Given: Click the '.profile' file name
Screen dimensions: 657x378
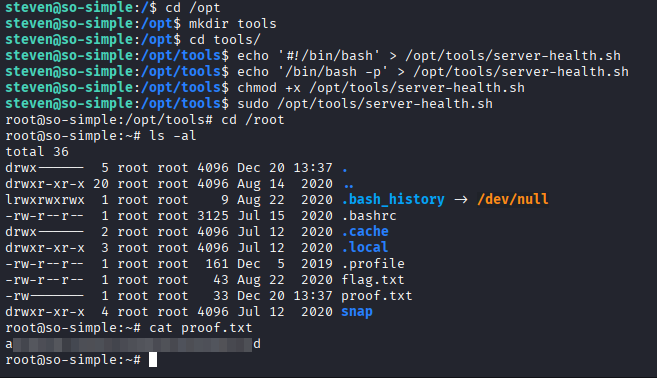Looking at the screenshot, I should coord(373,264).
